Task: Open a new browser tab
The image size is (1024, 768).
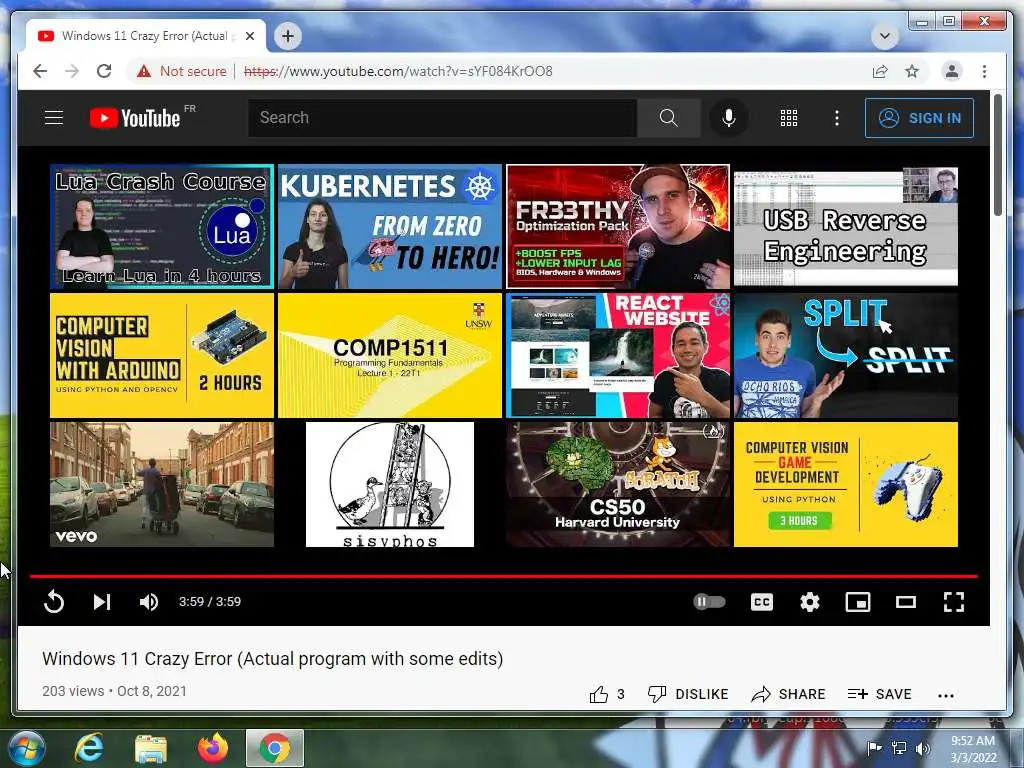Action: [x=288, y=36]
